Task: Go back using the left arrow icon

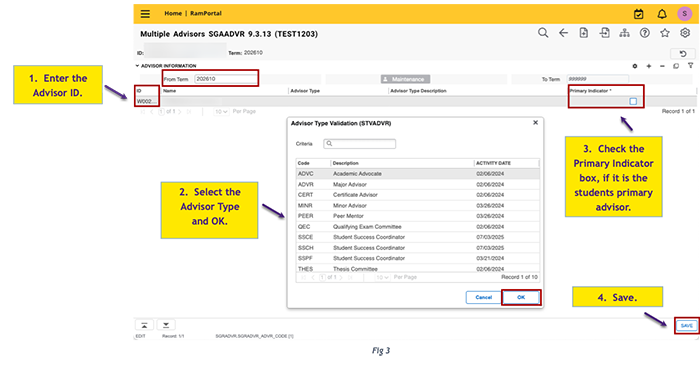Action: pos(563,33)
